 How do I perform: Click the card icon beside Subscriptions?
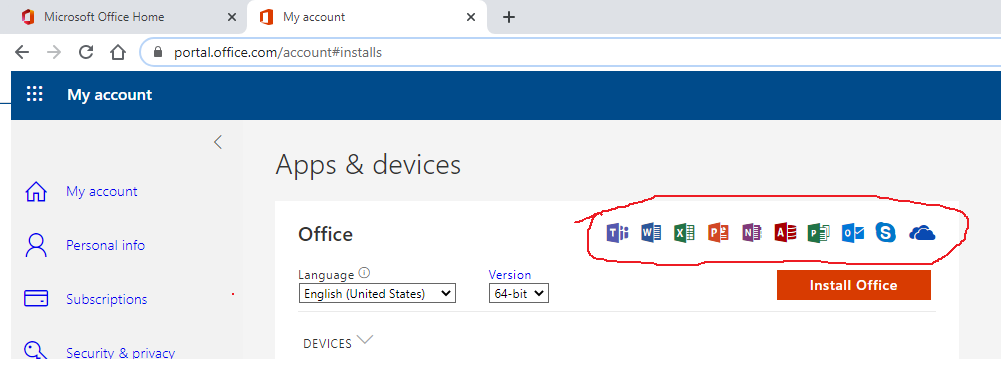36,299
